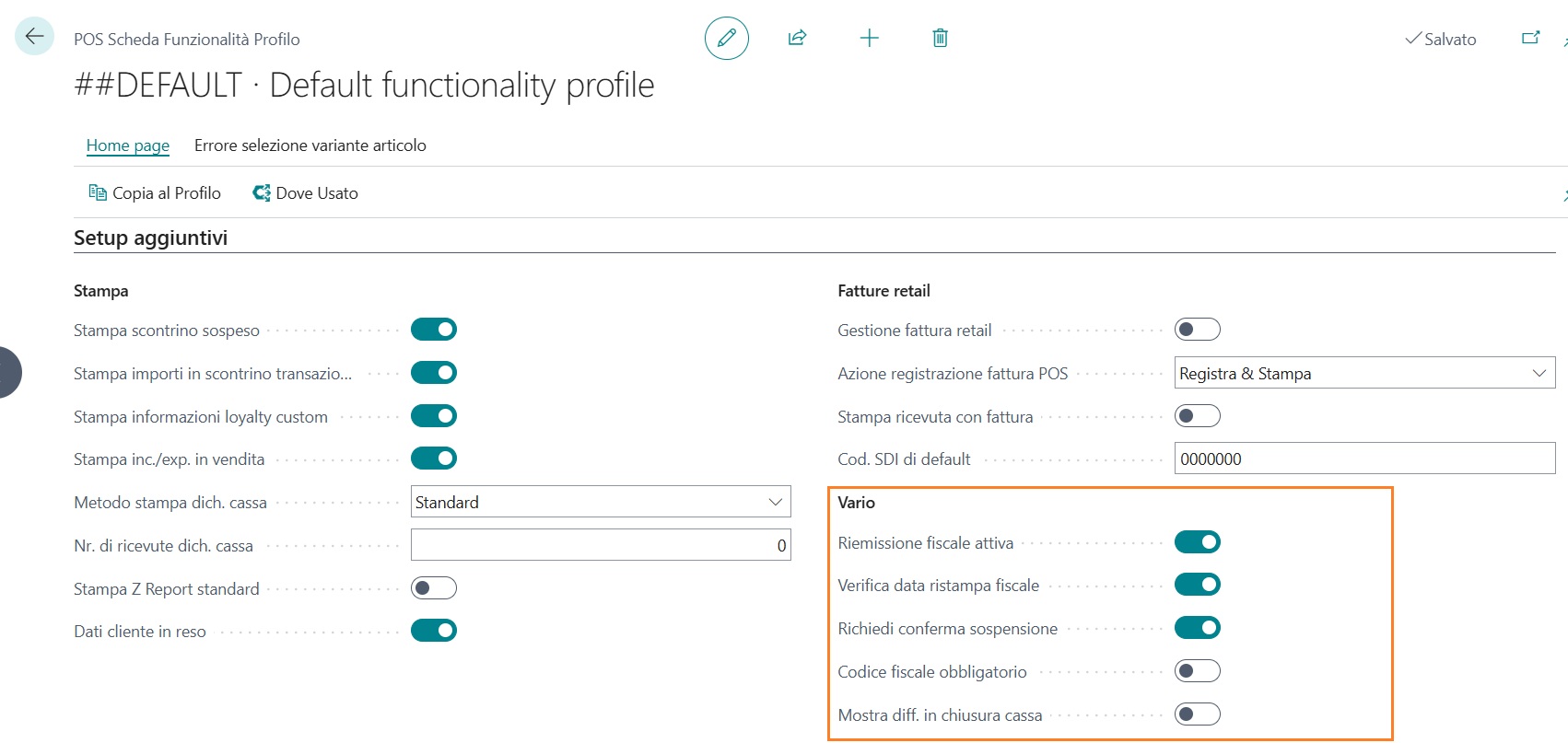The width and height of the screenshot is (1568, 743).
Task: Click the trash delete icon
Action: (940, 38)
